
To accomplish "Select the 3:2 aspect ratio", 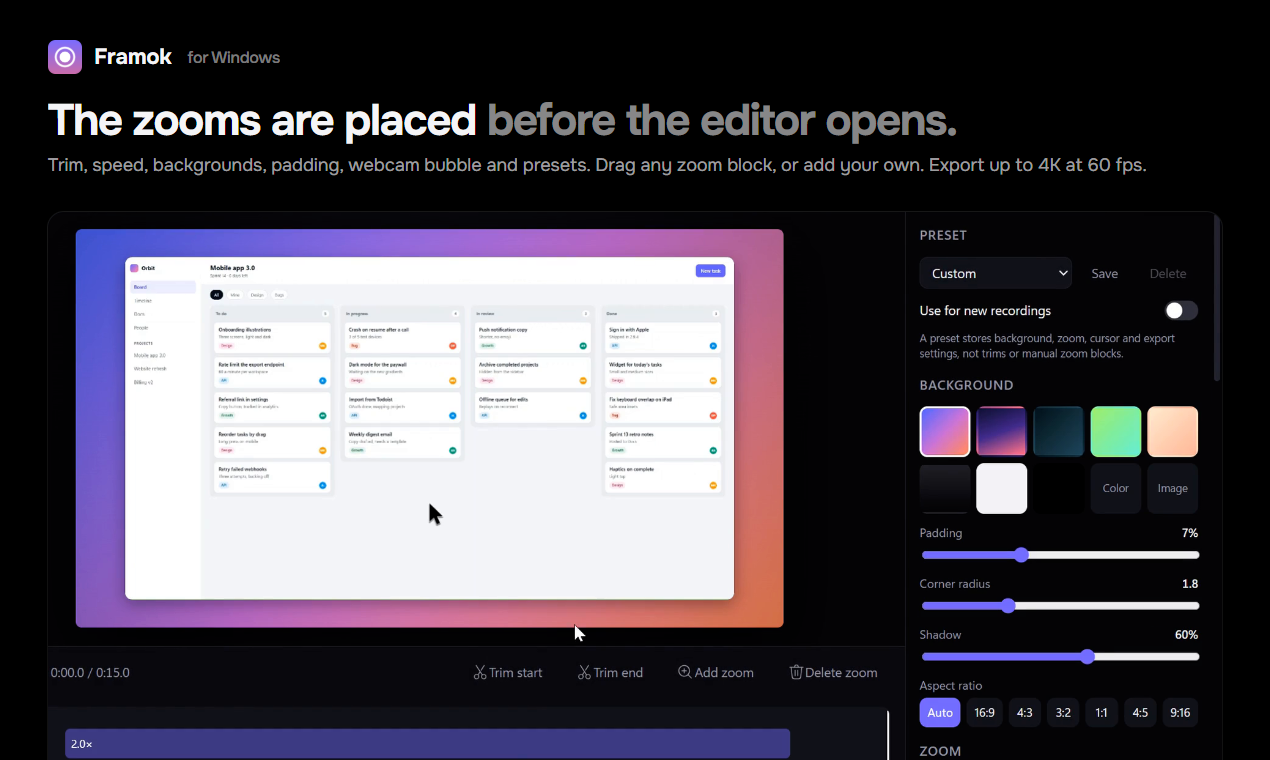I will click(x=1063, y=712).
